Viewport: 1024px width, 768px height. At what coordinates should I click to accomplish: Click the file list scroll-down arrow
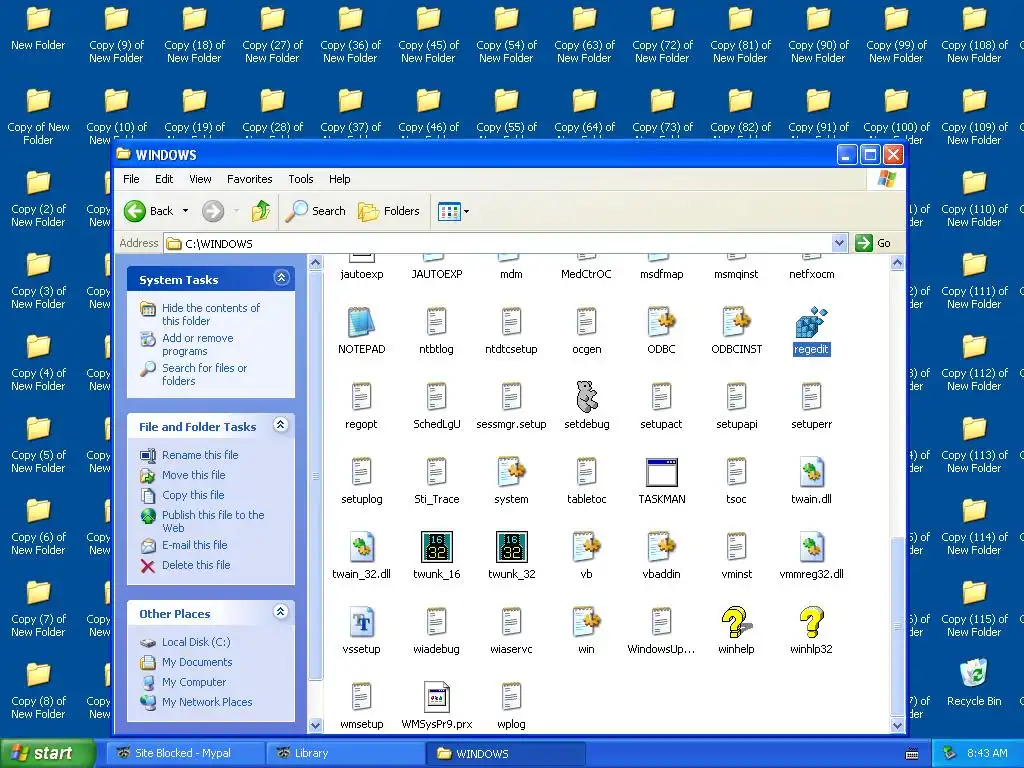click(x=897, y=725)
